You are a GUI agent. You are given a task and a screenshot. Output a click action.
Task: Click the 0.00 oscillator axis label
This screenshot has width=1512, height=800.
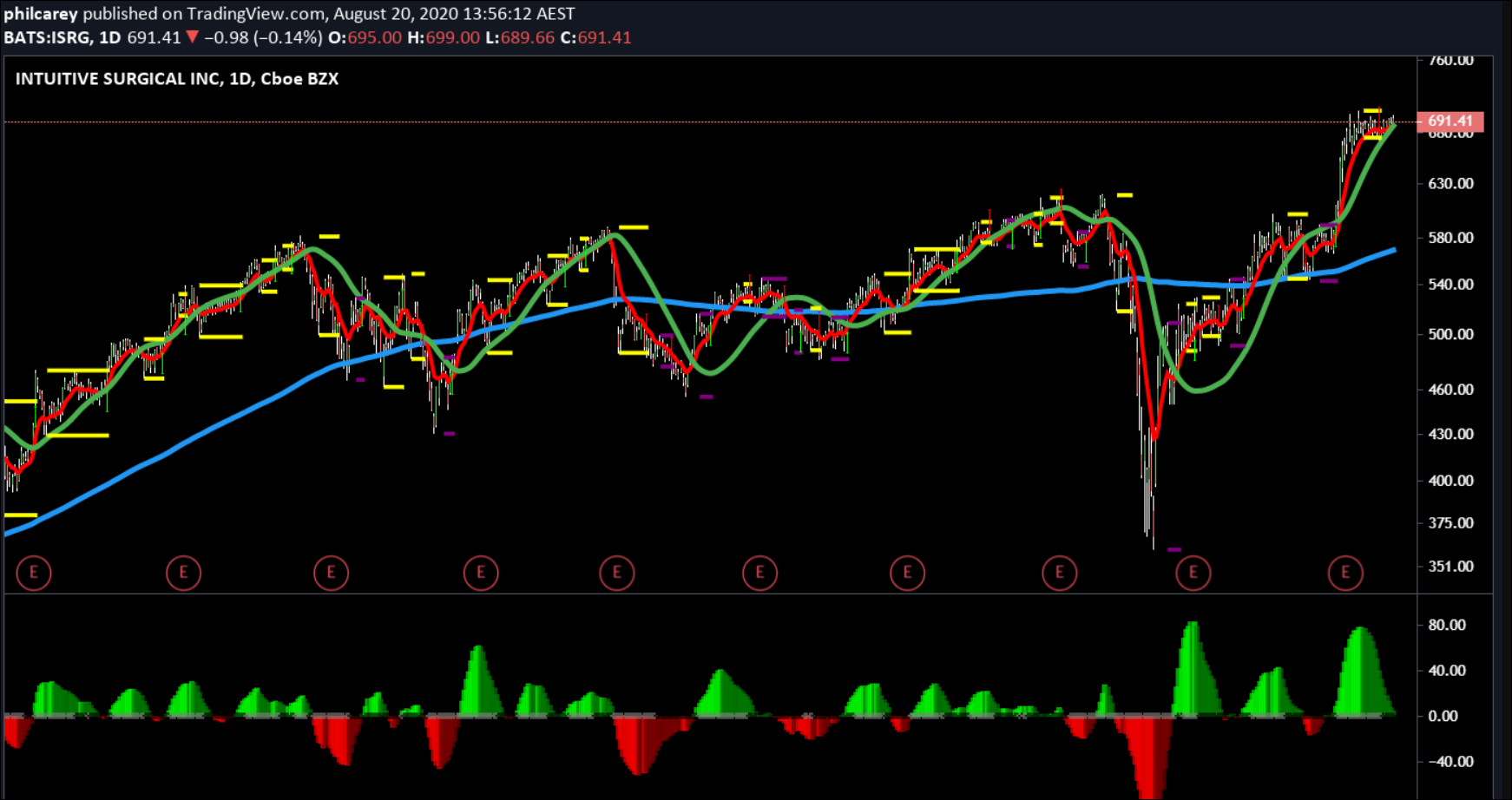1443,716
